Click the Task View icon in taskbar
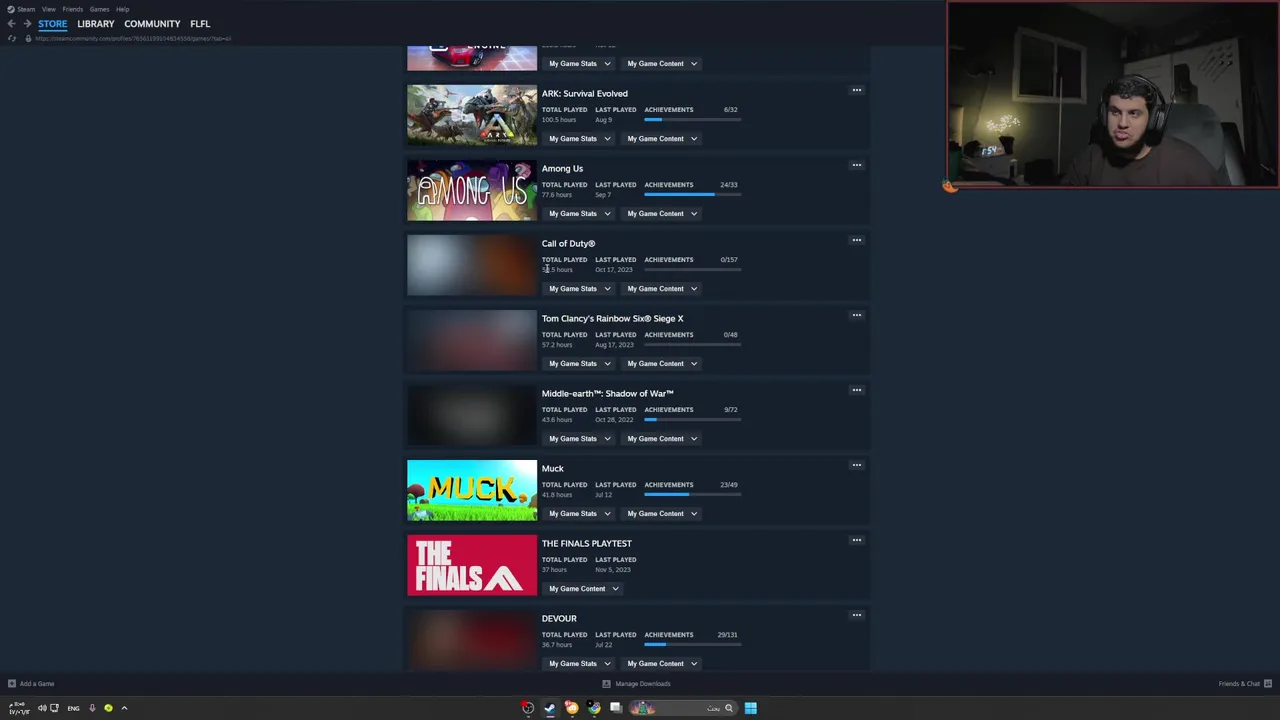The image size is (1280, 720). pyautogui.click(x=615, y=708)
